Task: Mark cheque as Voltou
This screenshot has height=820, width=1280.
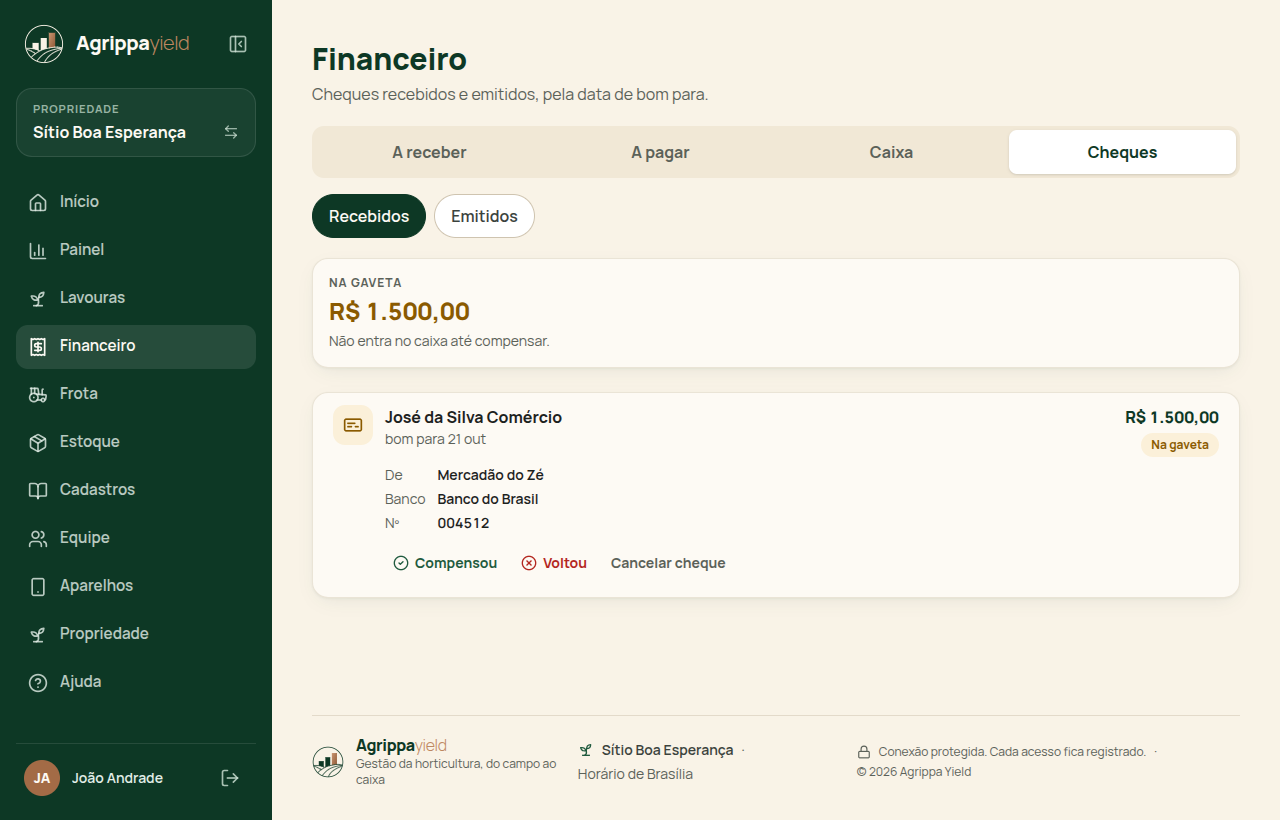Action: [554, 563]
